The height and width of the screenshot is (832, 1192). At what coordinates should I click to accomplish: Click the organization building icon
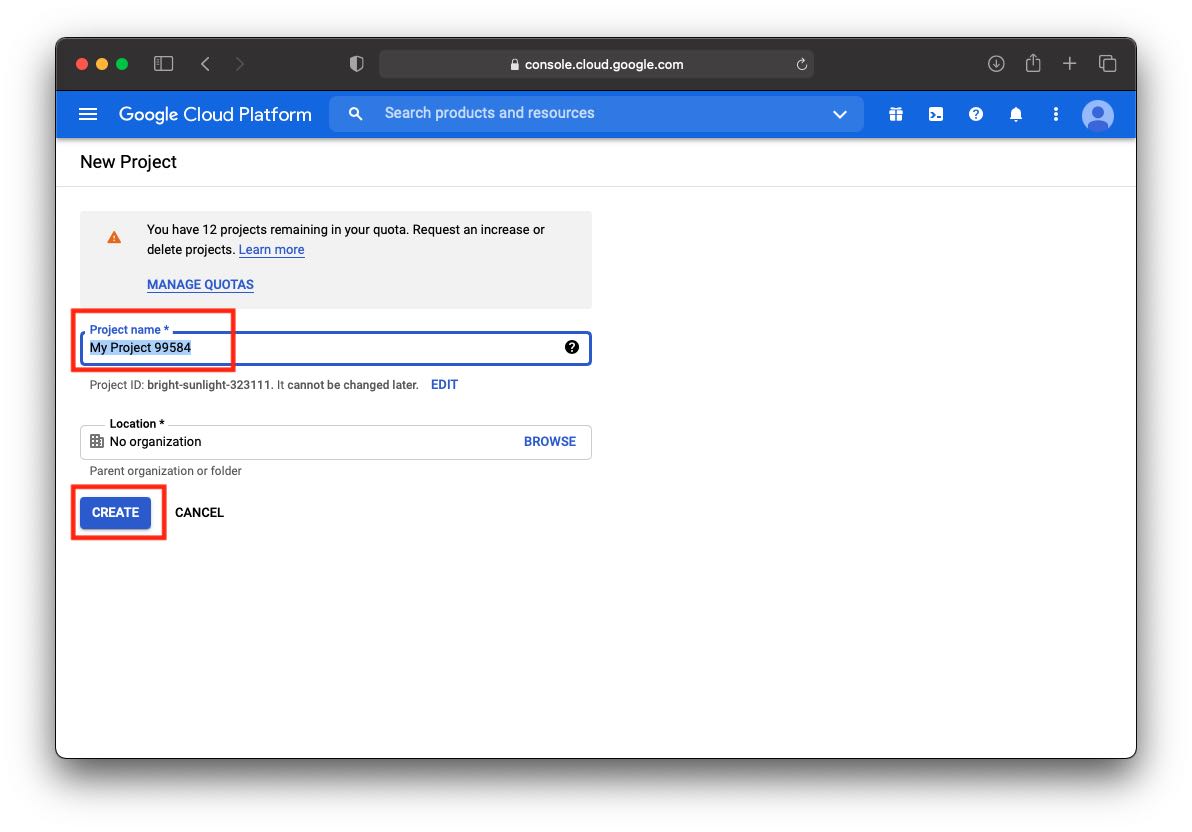tap(97, 441)
